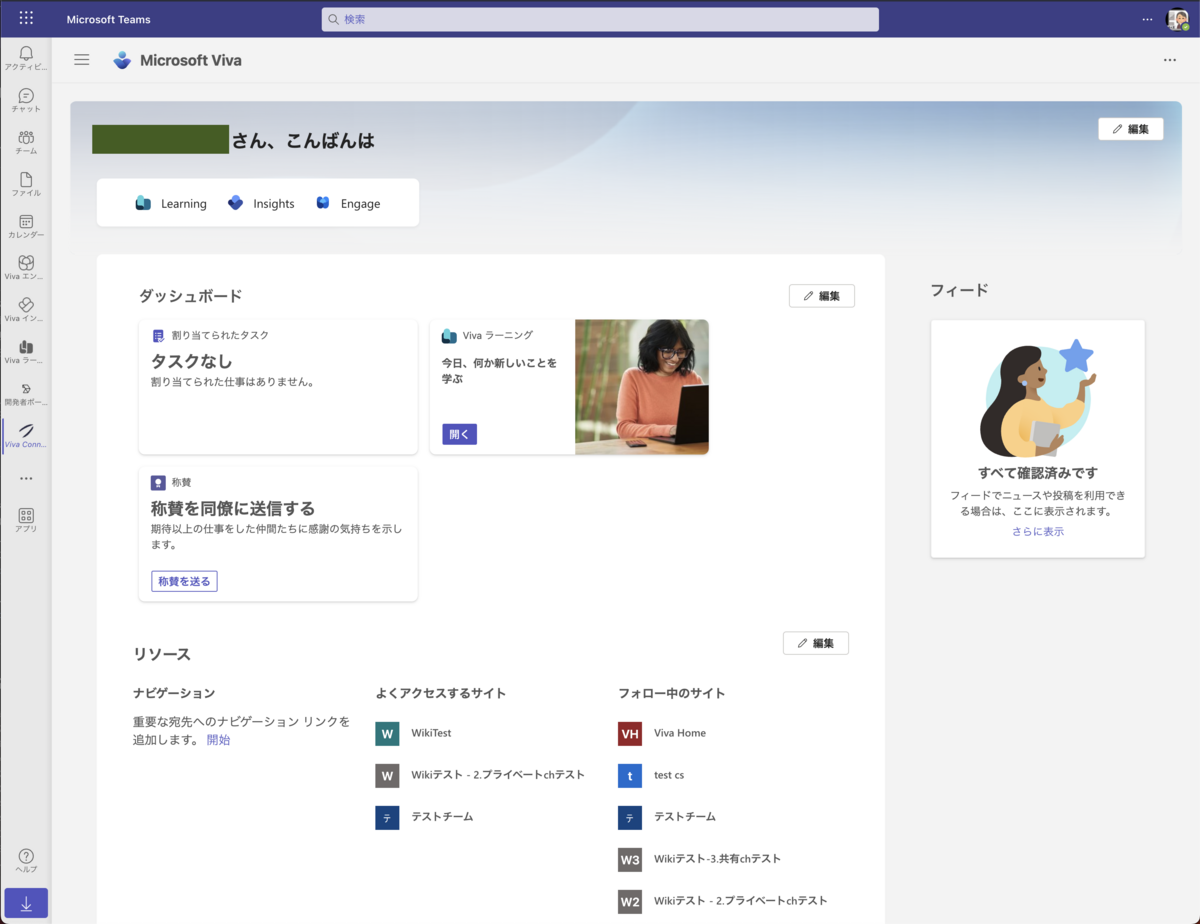Open Calendar (カレンダー) in sidebar
The height and width of the screenshot is (924, 1200).
coord(26,226)
